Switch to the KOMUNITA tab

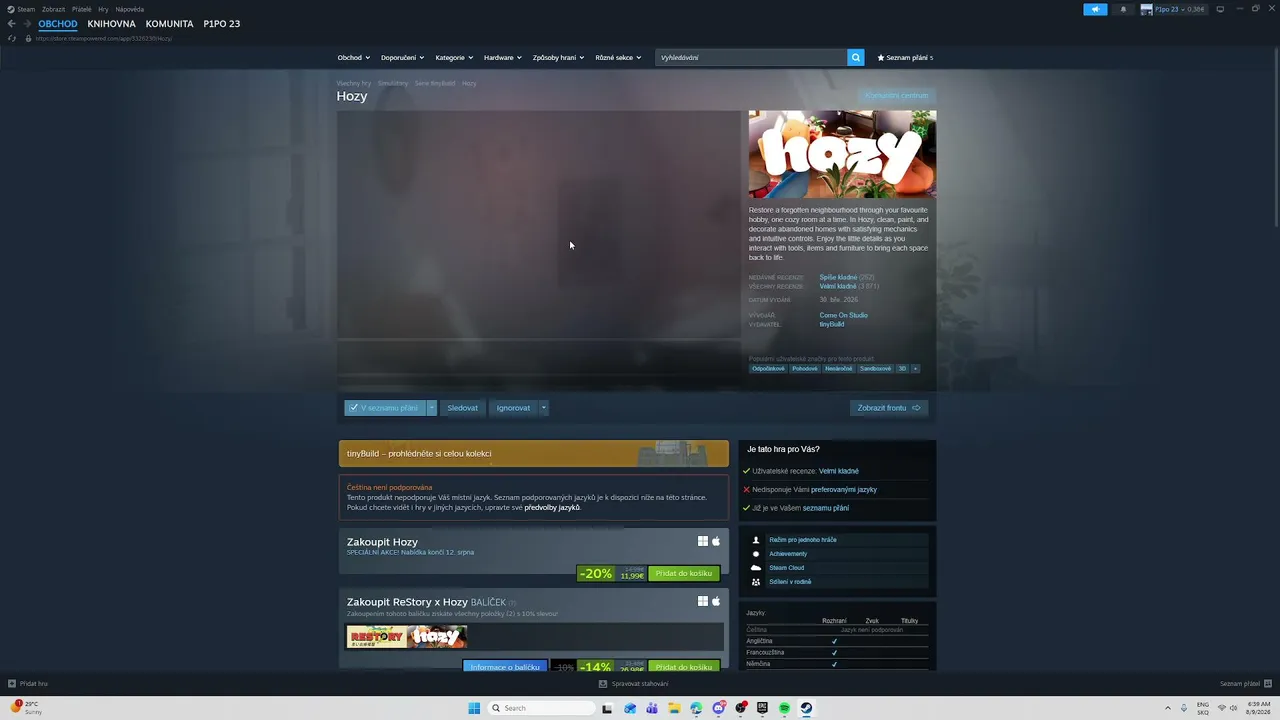point(170,24)
